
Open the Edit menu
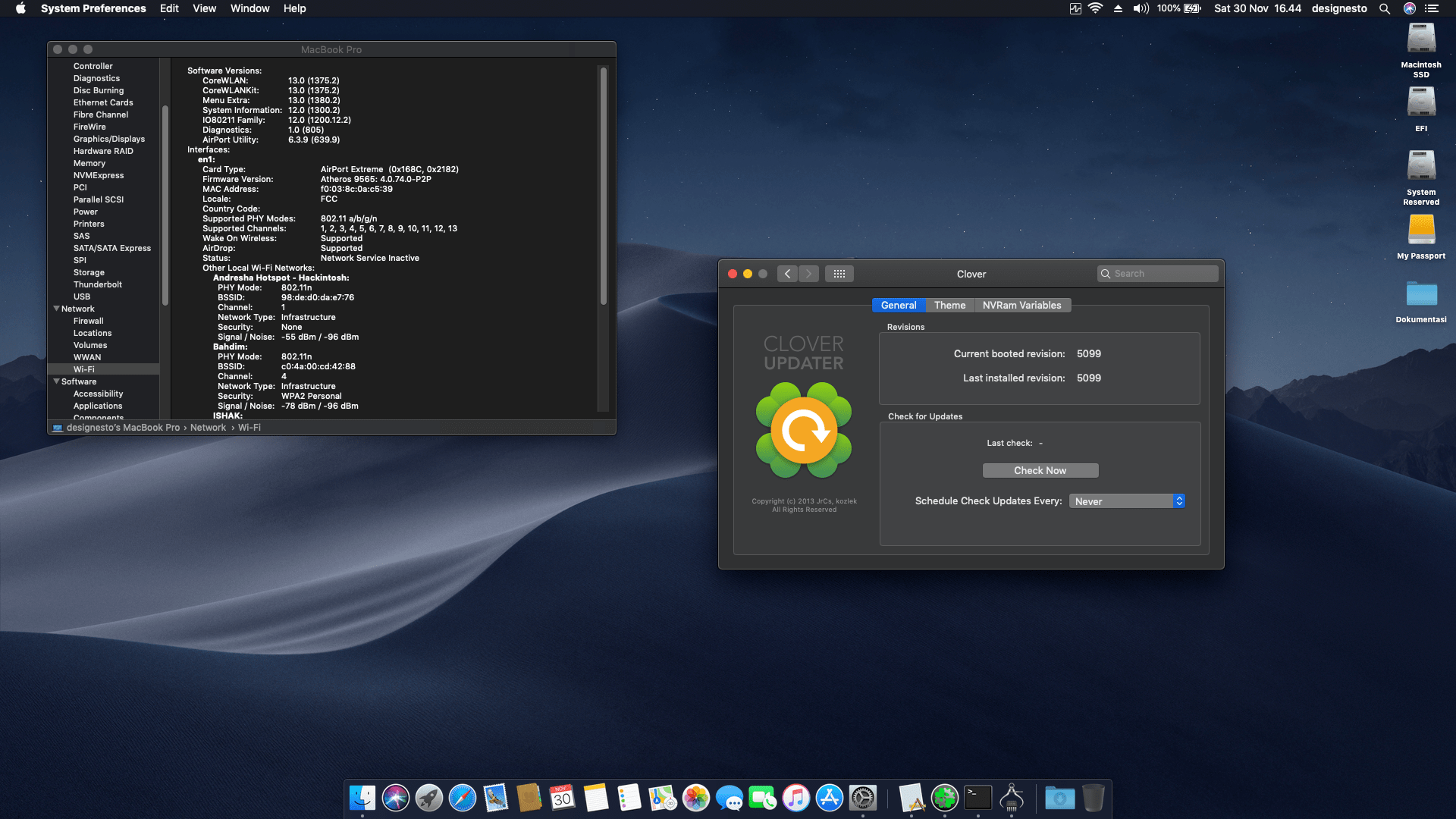coord(169,8)
